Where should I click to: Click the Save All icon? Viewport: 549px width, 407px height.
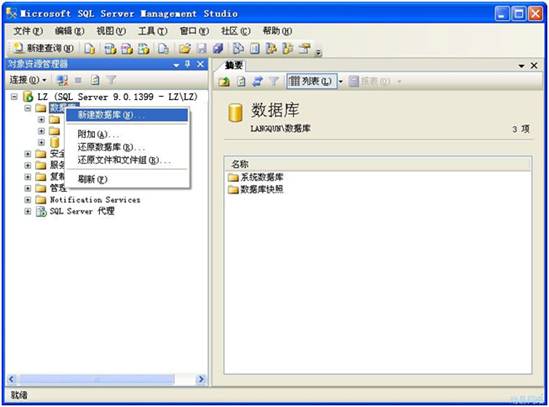pyautogui.click(x=218, y=48)
